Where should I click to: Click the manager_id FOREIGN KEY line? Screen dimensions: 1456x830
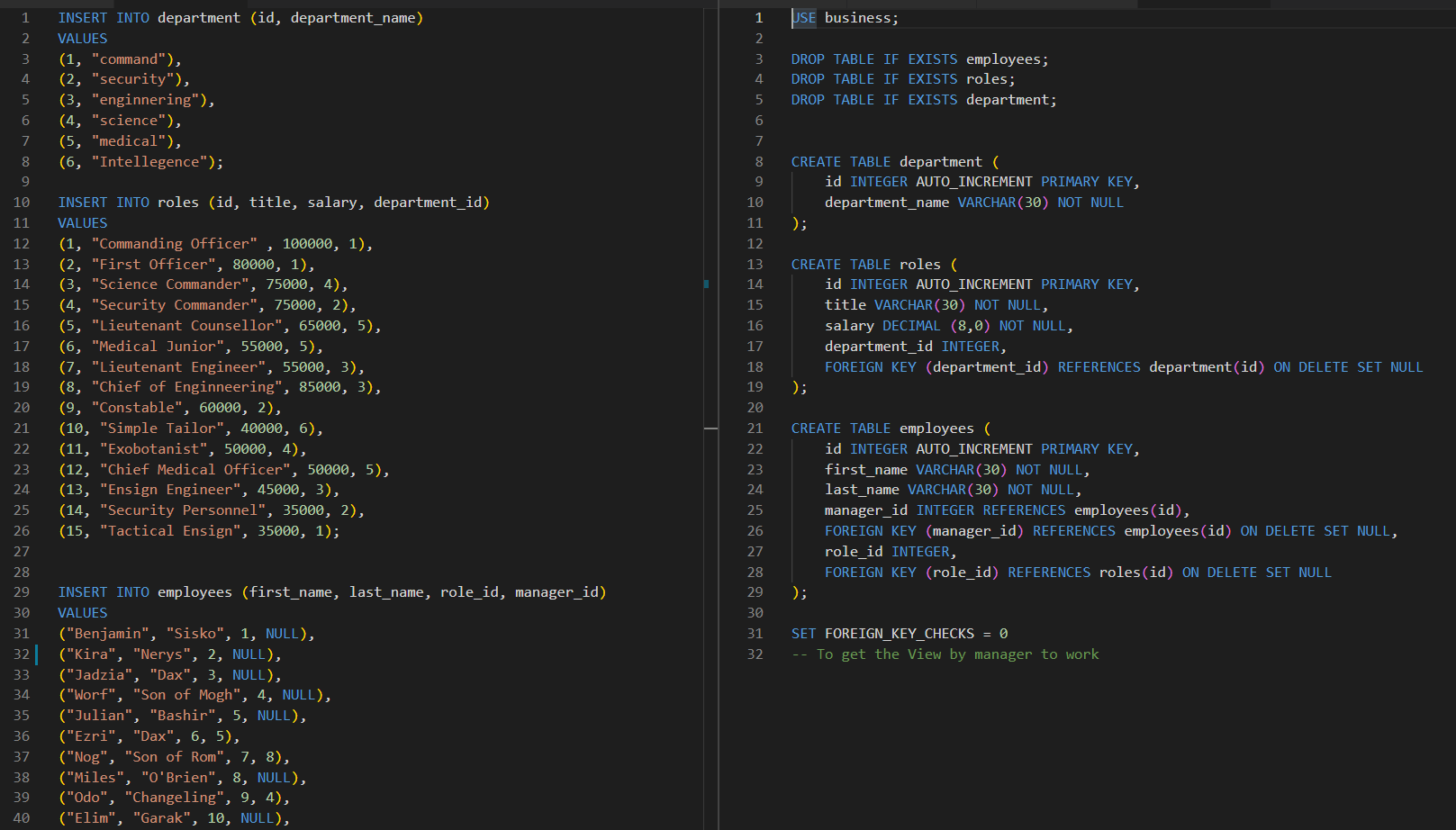(1111, 531)
